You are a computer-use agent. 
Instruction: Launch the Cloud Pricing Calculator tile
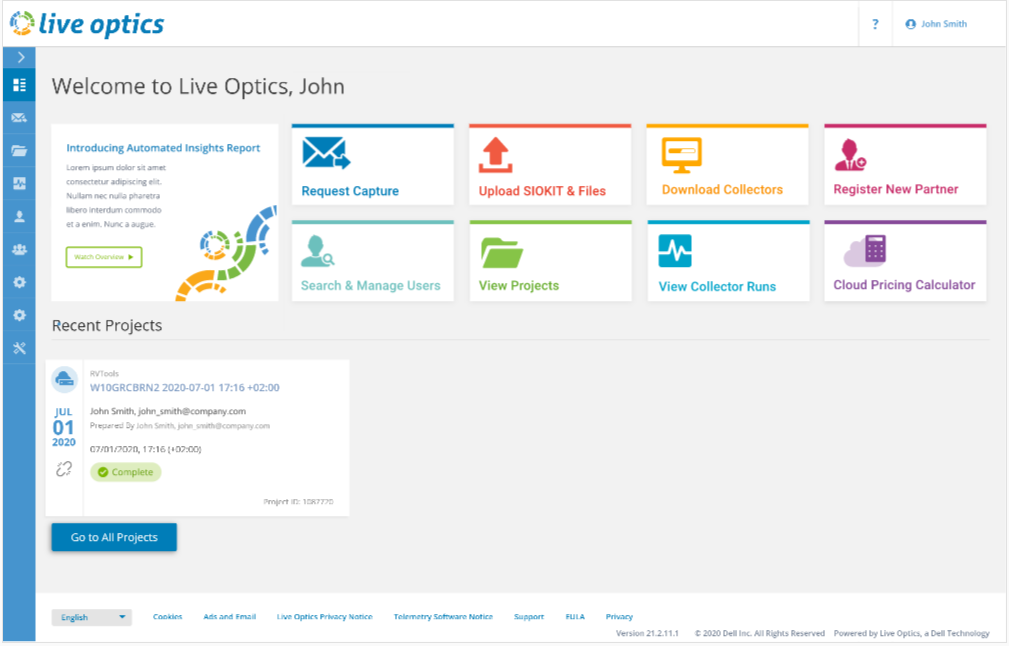(905, 261)
